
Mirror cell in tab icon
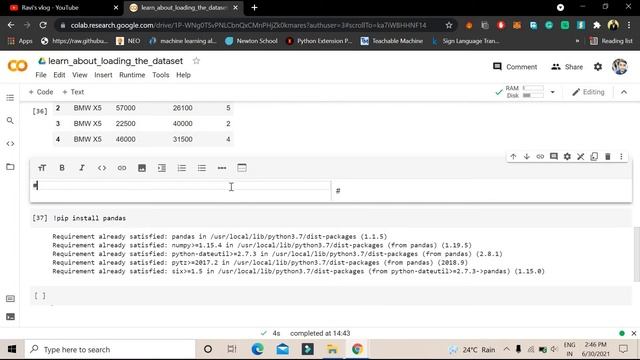coord(594,156)
